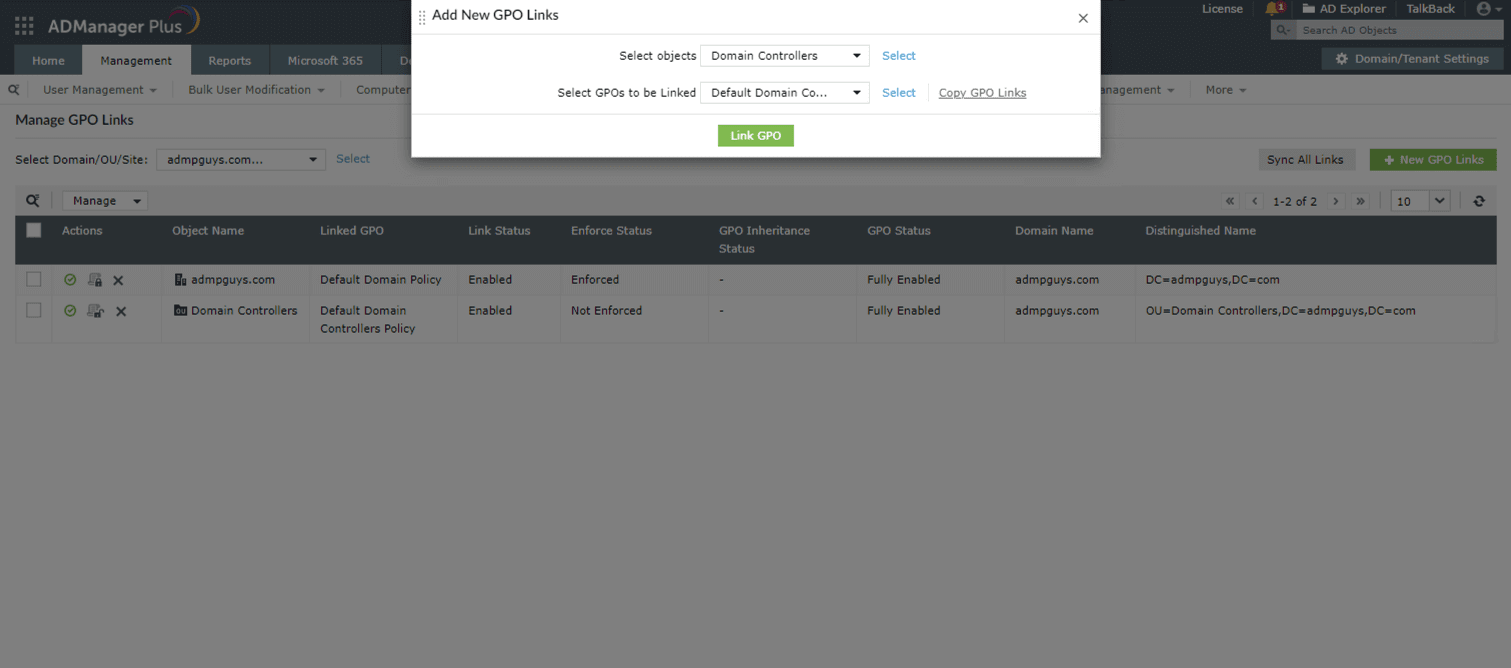Open the Select GPOs to be Linked dropdown

[785, 93]
